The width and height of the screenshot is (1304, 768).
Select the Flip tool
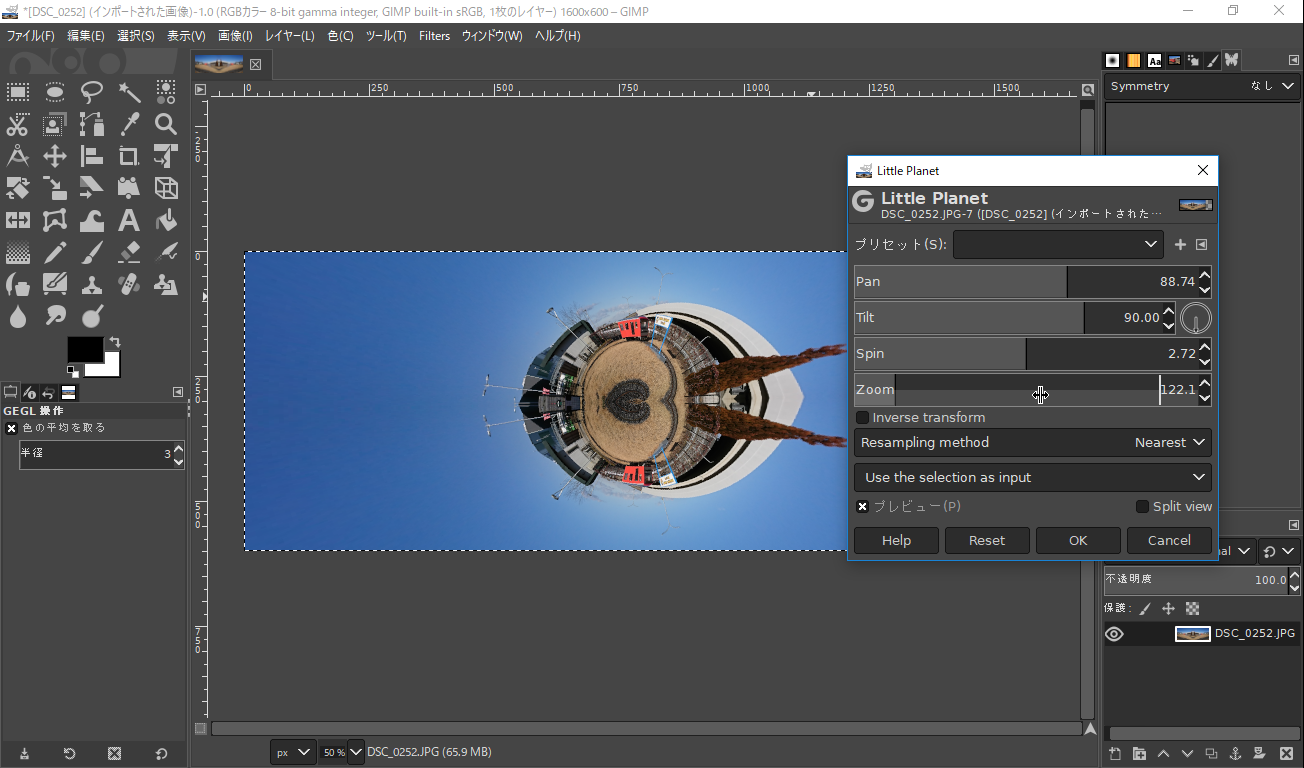click(x=18, y=219)
